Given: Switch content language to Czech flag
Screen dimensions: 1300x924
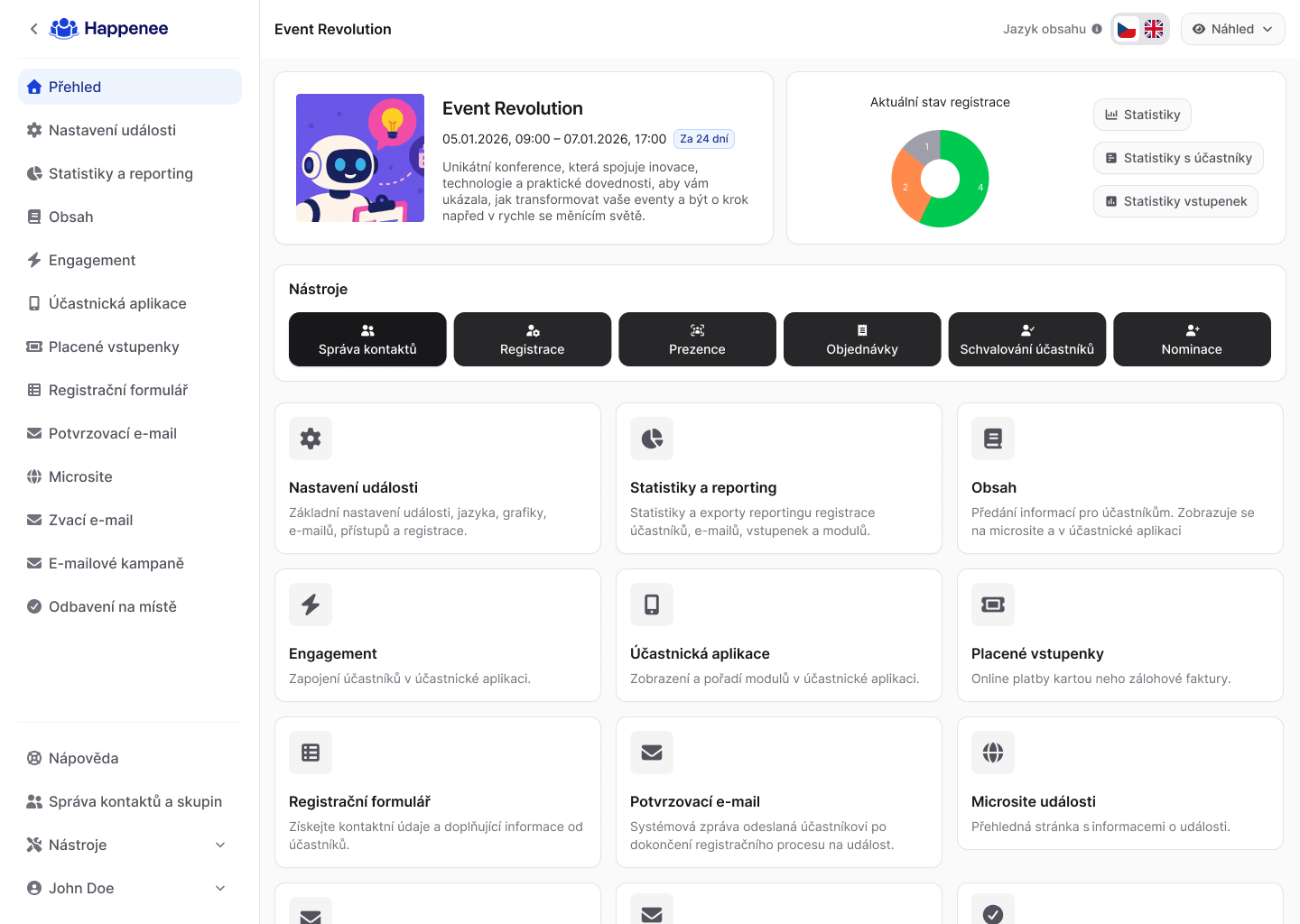Looking at the screenshot, I should point(1127,29).
